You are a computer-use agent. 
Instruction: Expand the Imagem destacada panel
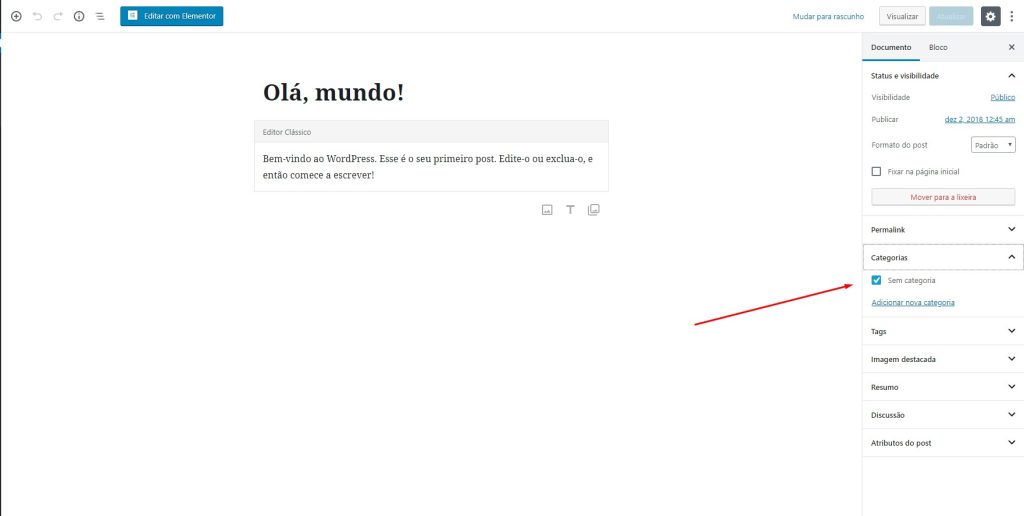coord(943,359)
